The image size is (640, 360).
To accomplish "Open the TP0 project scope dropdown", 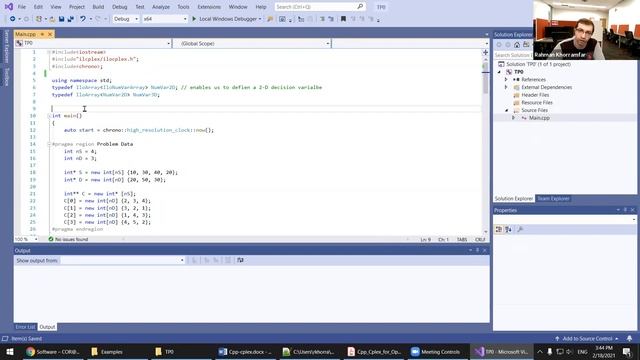I will (x=93, y=43).
